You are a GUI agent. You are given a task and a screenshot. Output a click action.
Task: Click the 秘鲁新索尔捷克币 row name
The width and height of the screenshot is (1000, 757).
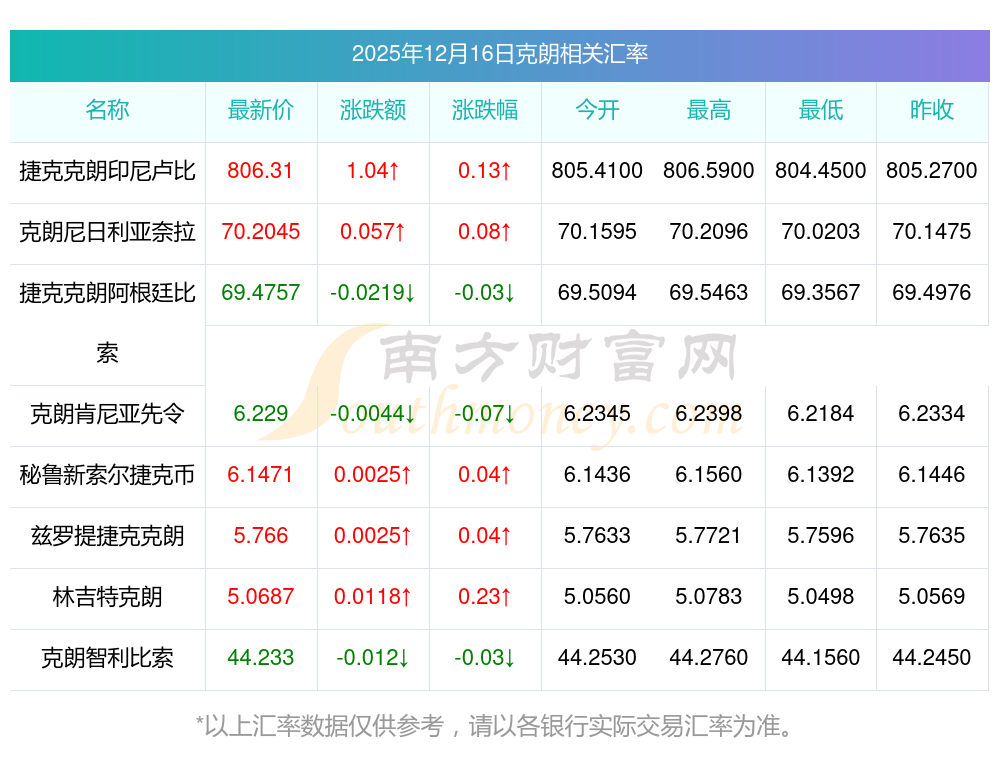(107, 475)
